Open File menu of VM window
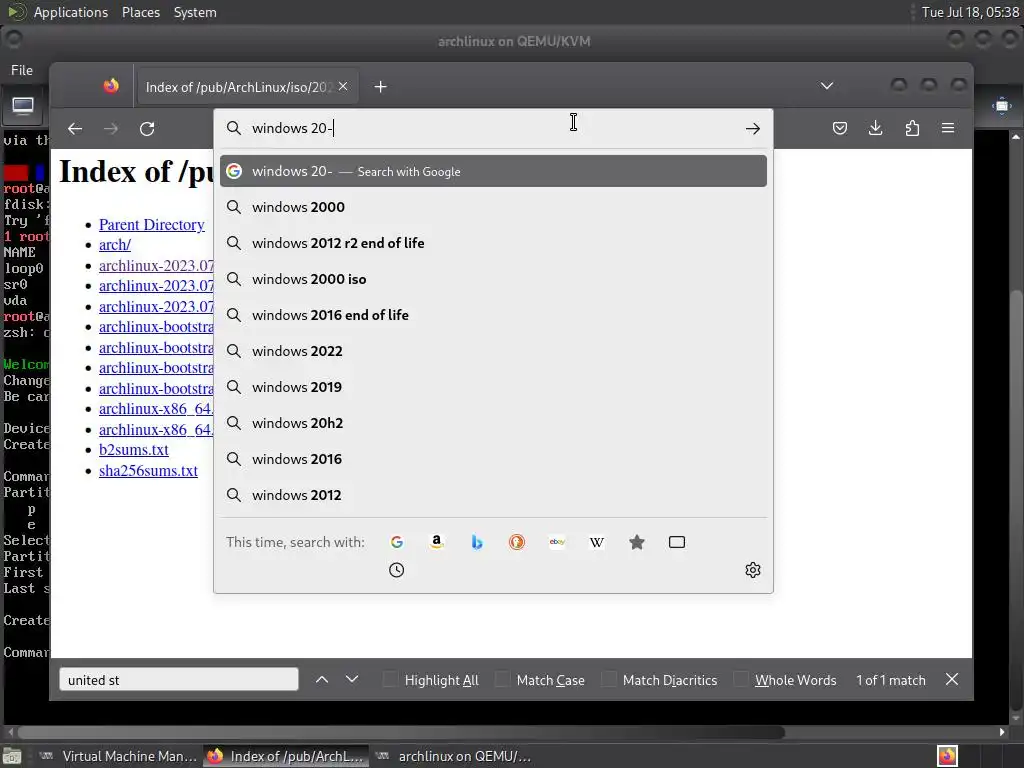The image size is (1024, 768). [x=22, y=70]
